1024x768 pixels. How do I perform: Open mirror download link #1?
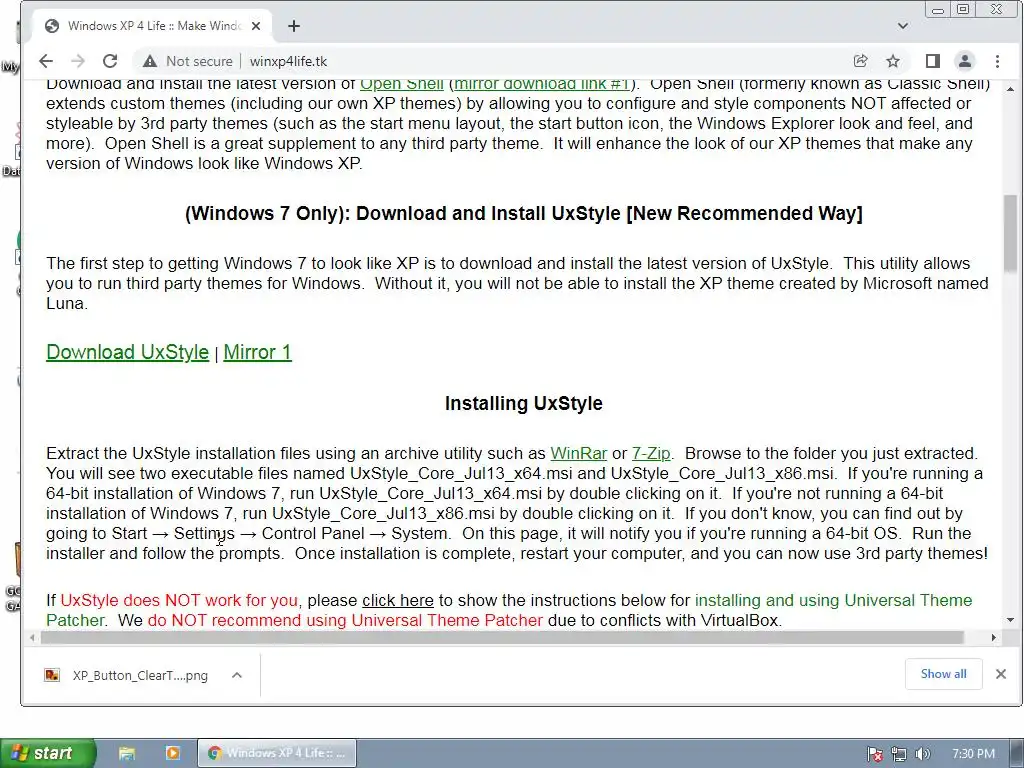pos(541,84)
